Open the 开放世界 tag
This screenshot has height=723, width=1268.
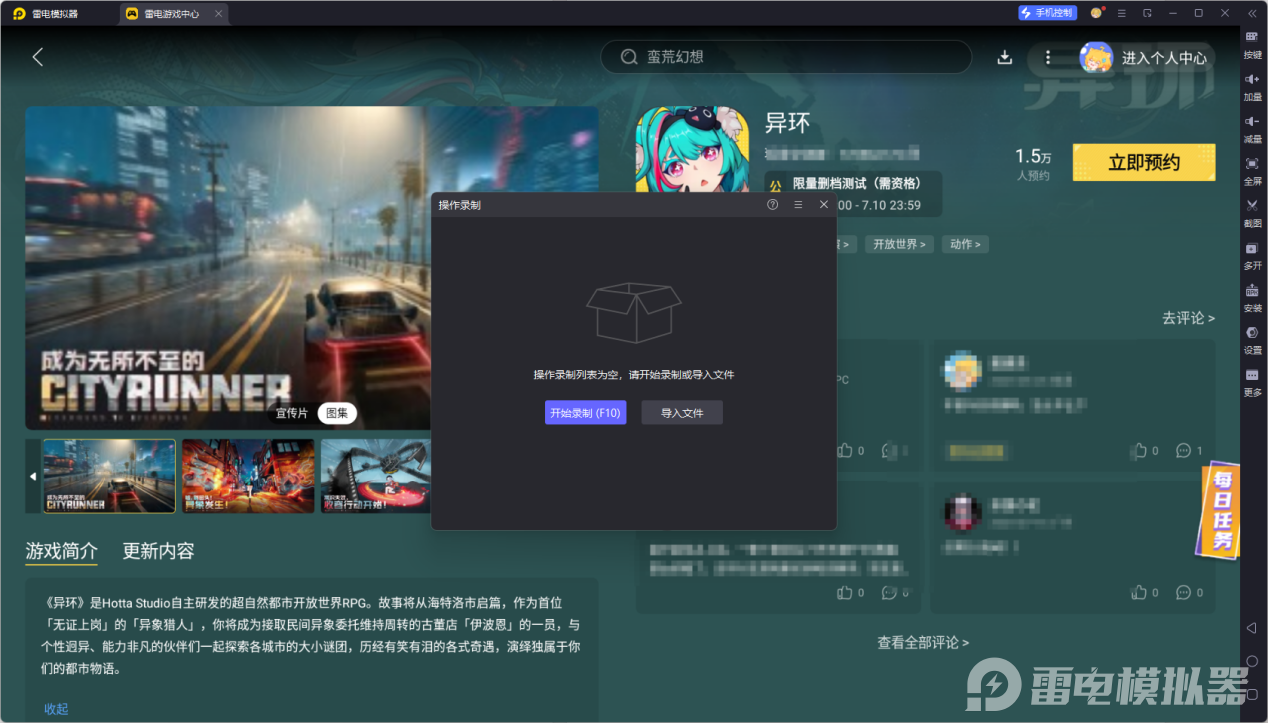coord(898,244)
